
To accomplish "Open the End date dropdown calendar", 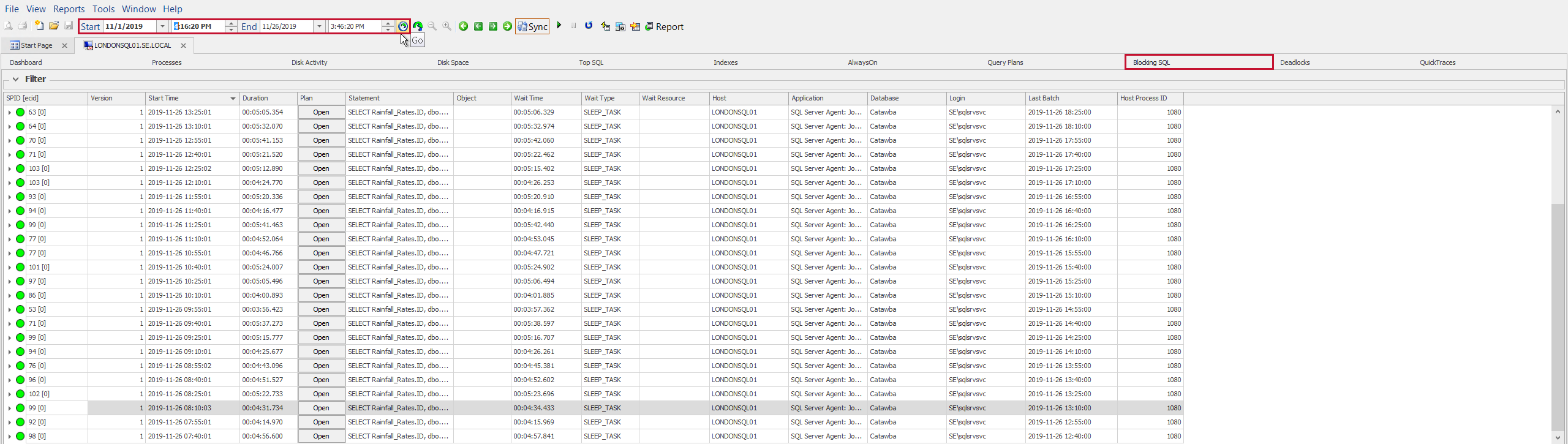I will pos(319,26).
